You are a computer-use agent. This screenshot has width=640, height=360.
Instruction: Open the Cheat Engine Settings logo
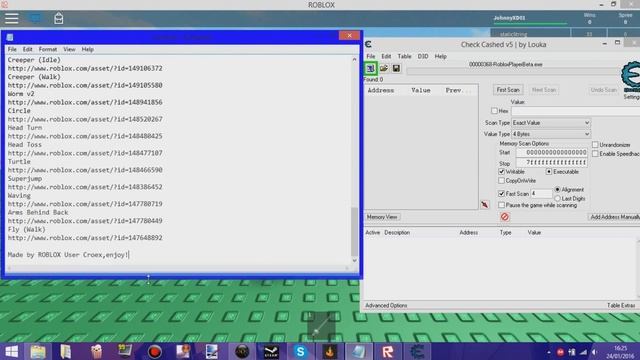point(631,78)
